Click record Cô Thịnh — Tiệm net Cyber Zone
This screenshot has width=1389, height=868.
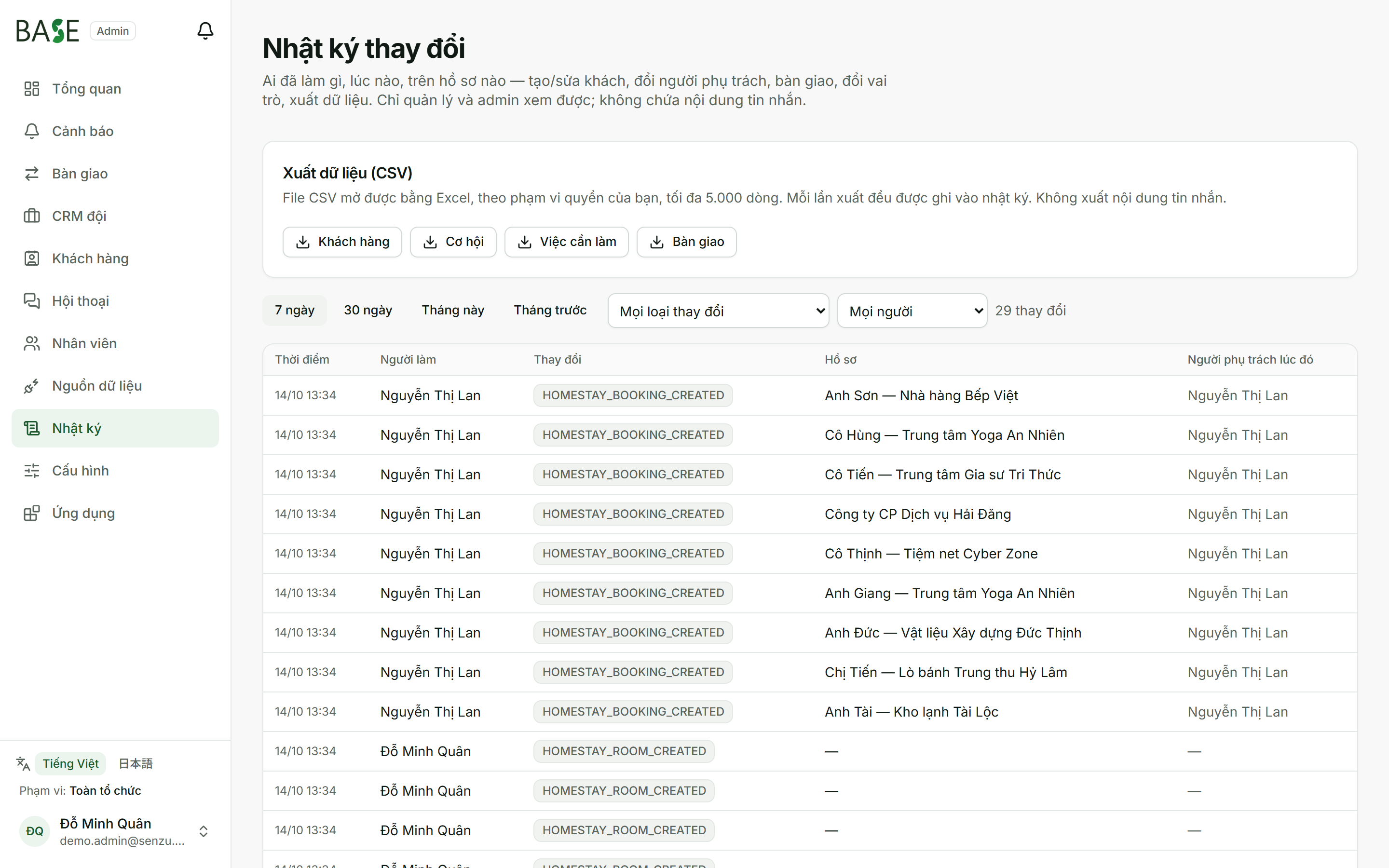(931, 554)
